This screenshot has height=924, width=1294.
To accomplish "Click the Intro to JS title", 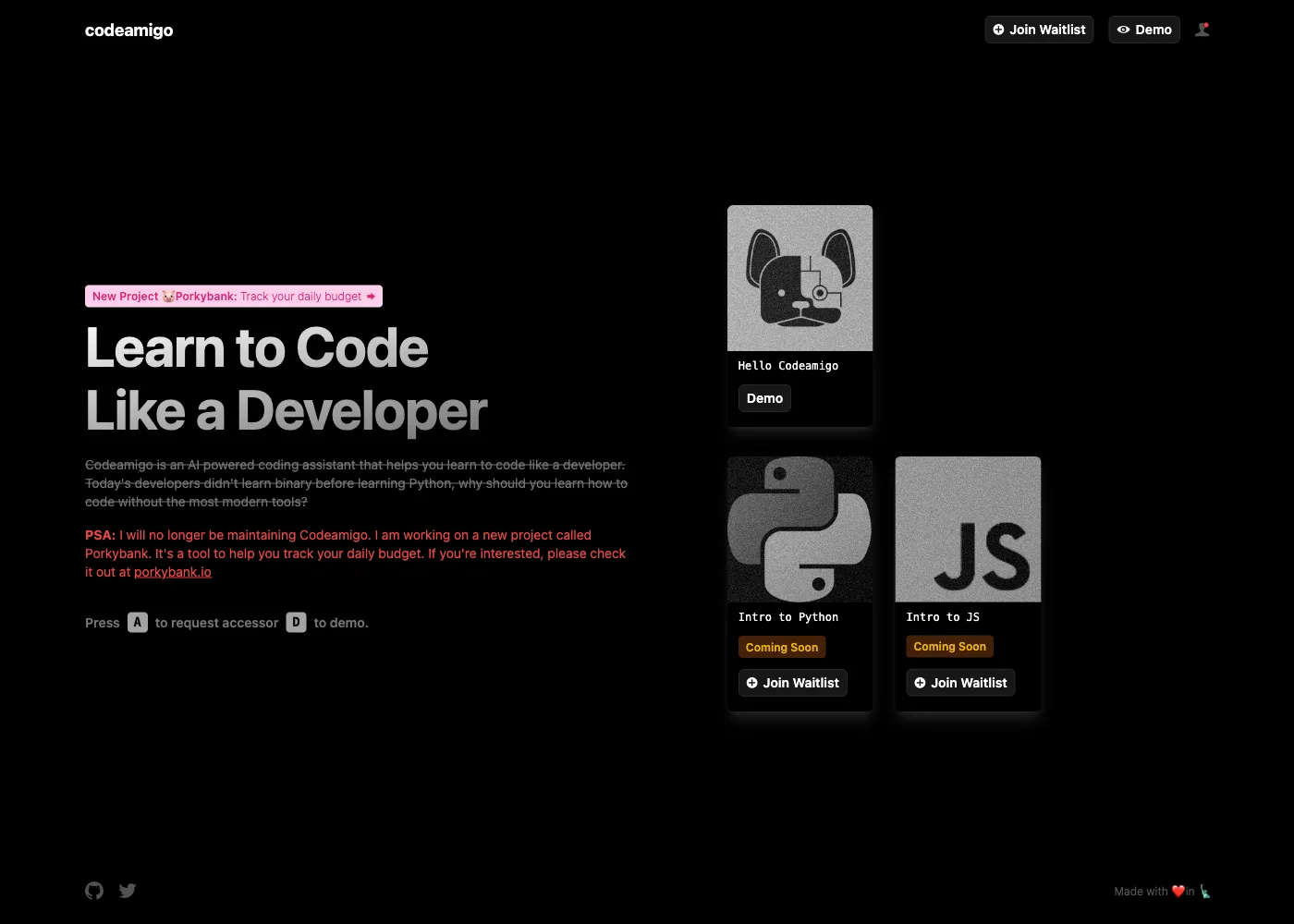I will point(943,617).
